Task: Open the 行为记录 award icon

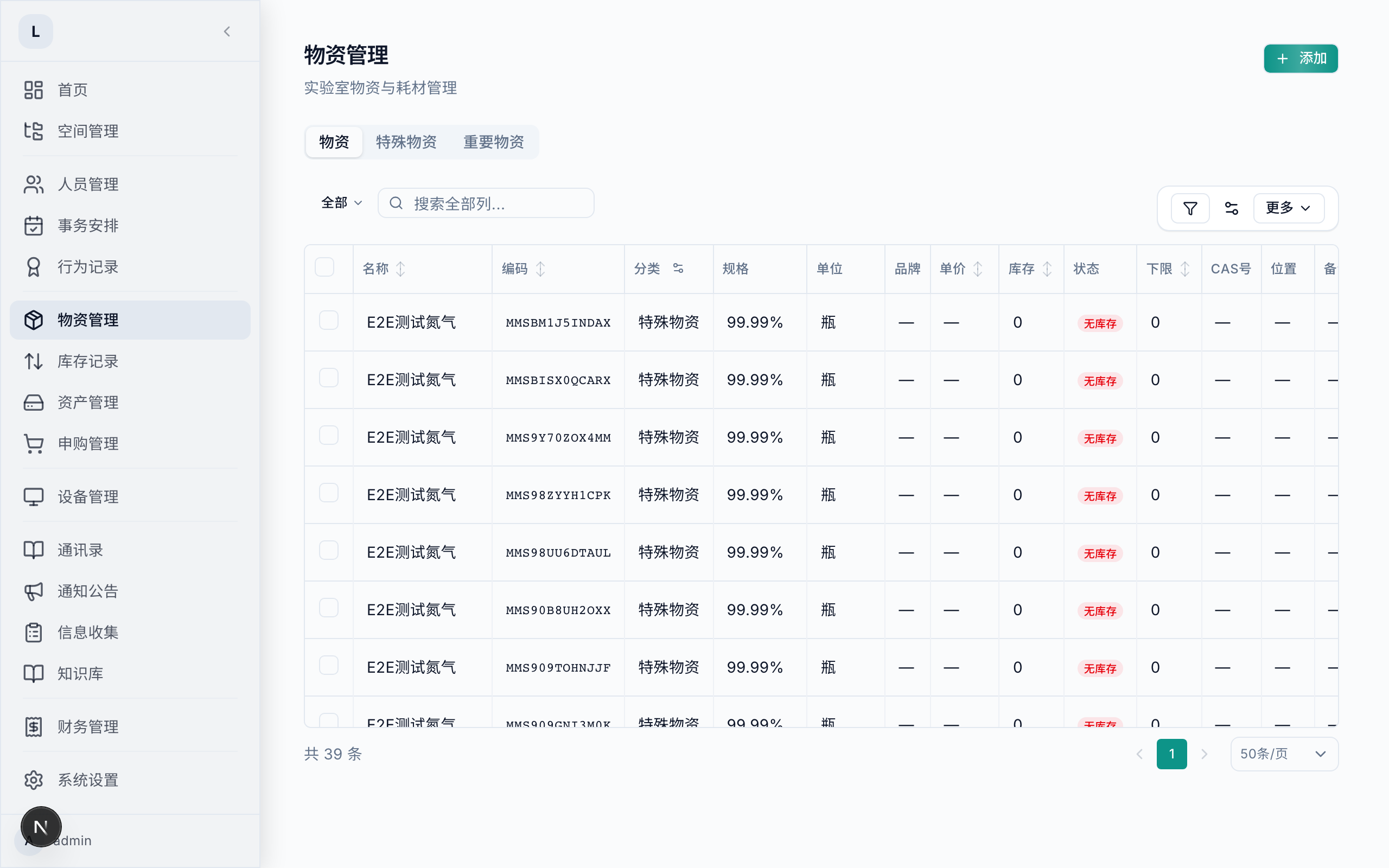Action: click(x=33, y=267)
